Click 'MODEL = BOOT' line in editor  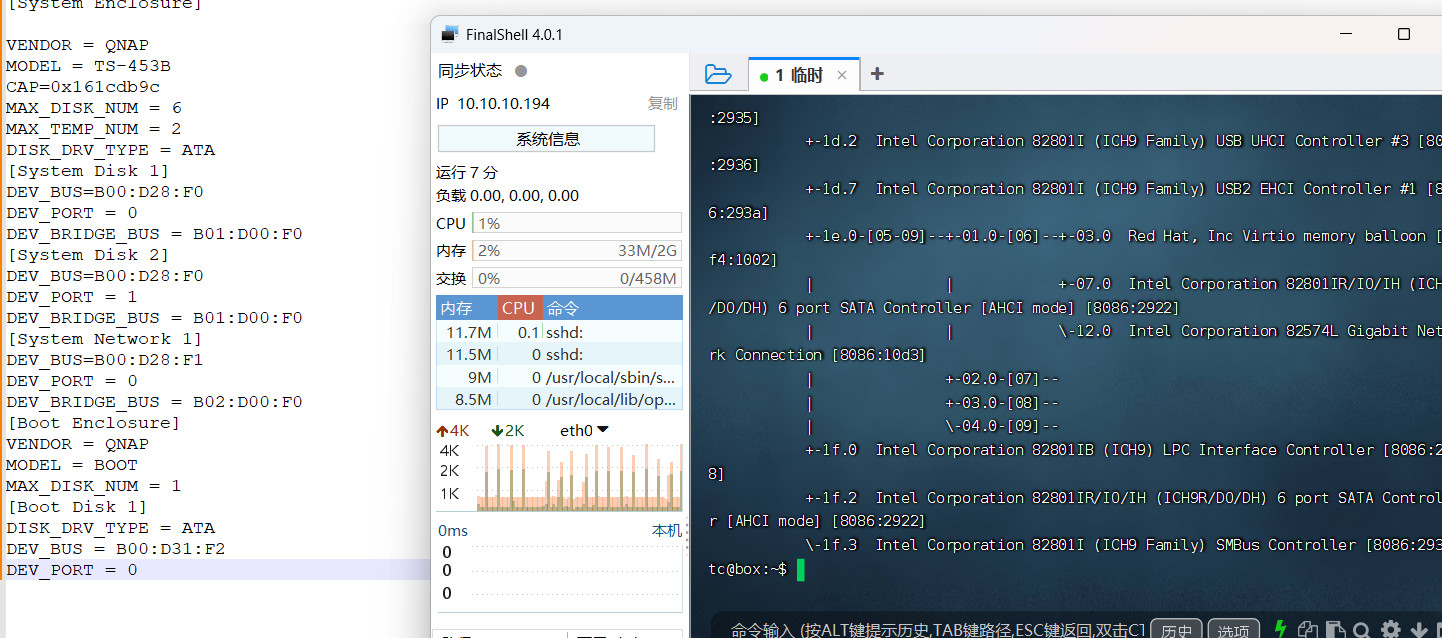click(x=72, y=465)
